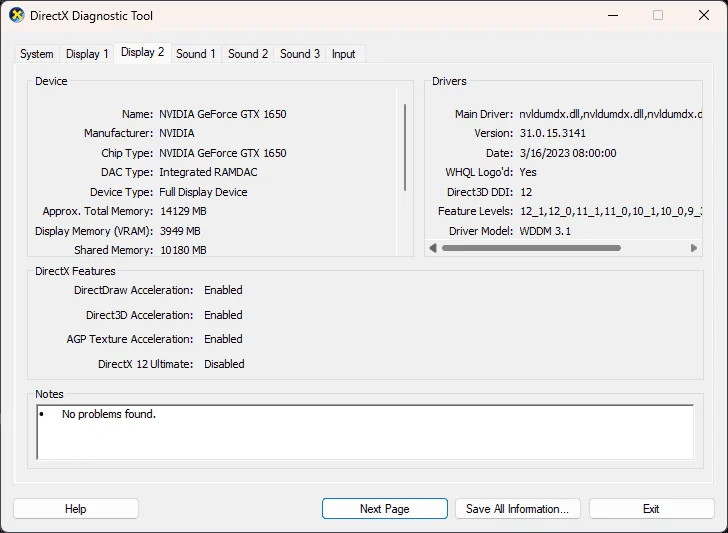Click the VRAM value 3949 MB
728x533 pixels.
180,231
